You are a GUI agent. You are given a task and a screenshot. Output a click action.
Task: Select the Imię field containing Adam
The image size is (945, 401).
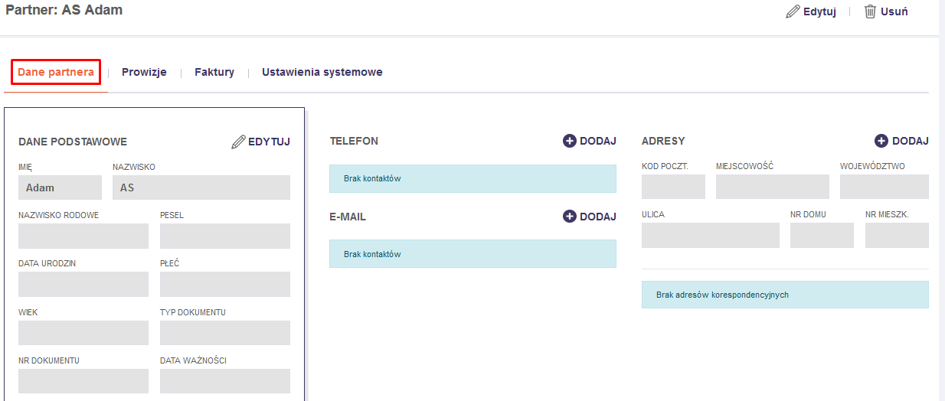[60, 188]
